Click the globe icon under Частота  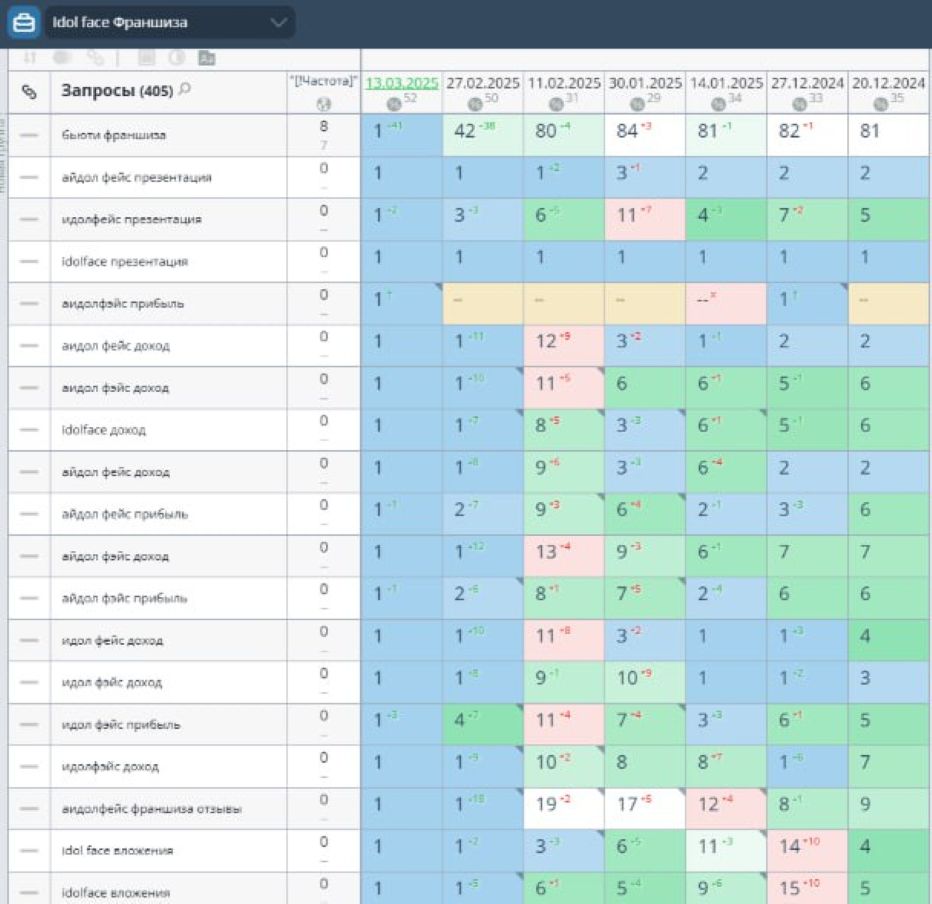coord(323,105)
